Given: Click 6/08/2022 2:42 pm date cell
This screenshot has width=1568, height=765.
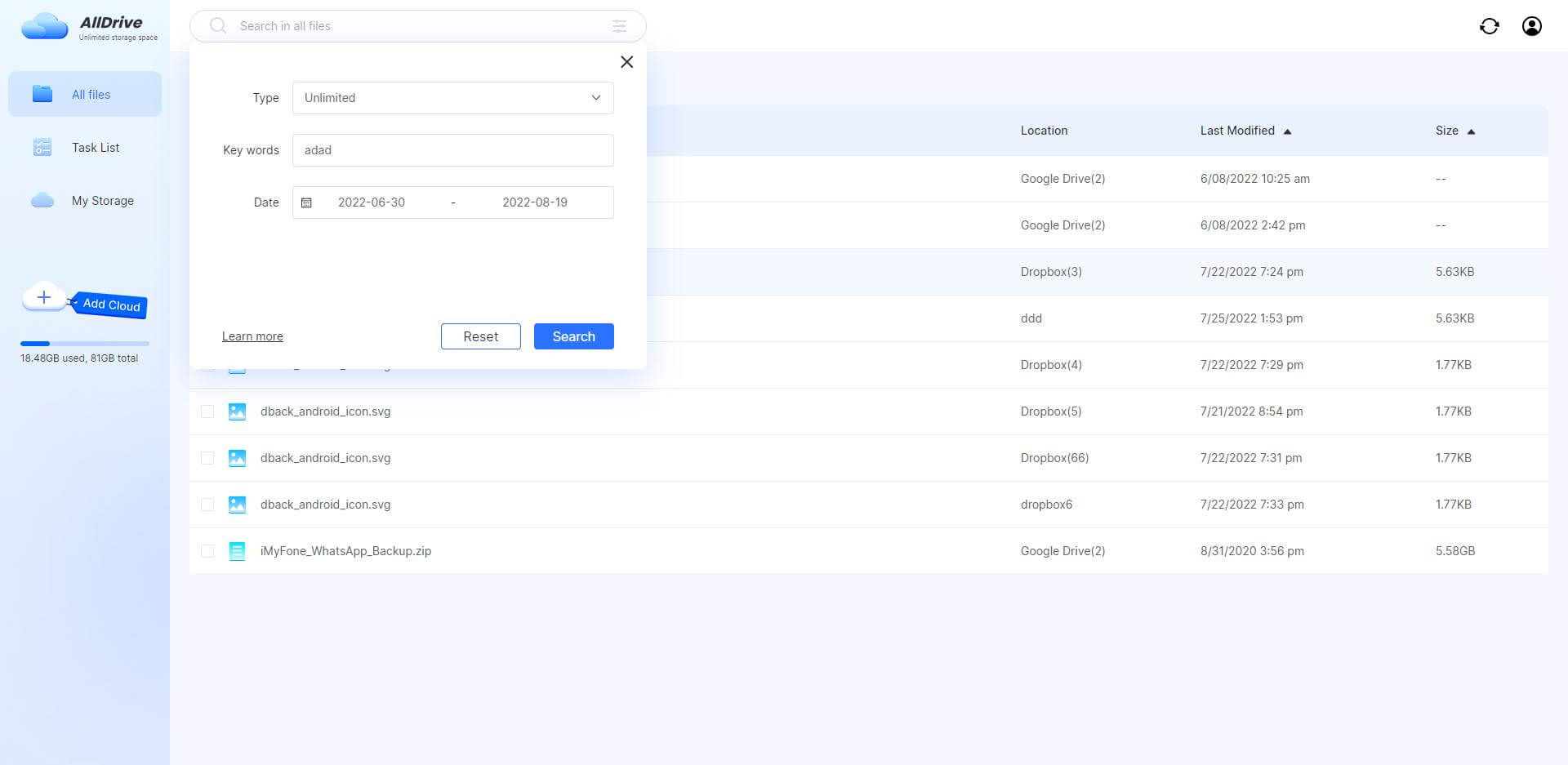Looking at the screenshot, I should tap(1253, 225).
